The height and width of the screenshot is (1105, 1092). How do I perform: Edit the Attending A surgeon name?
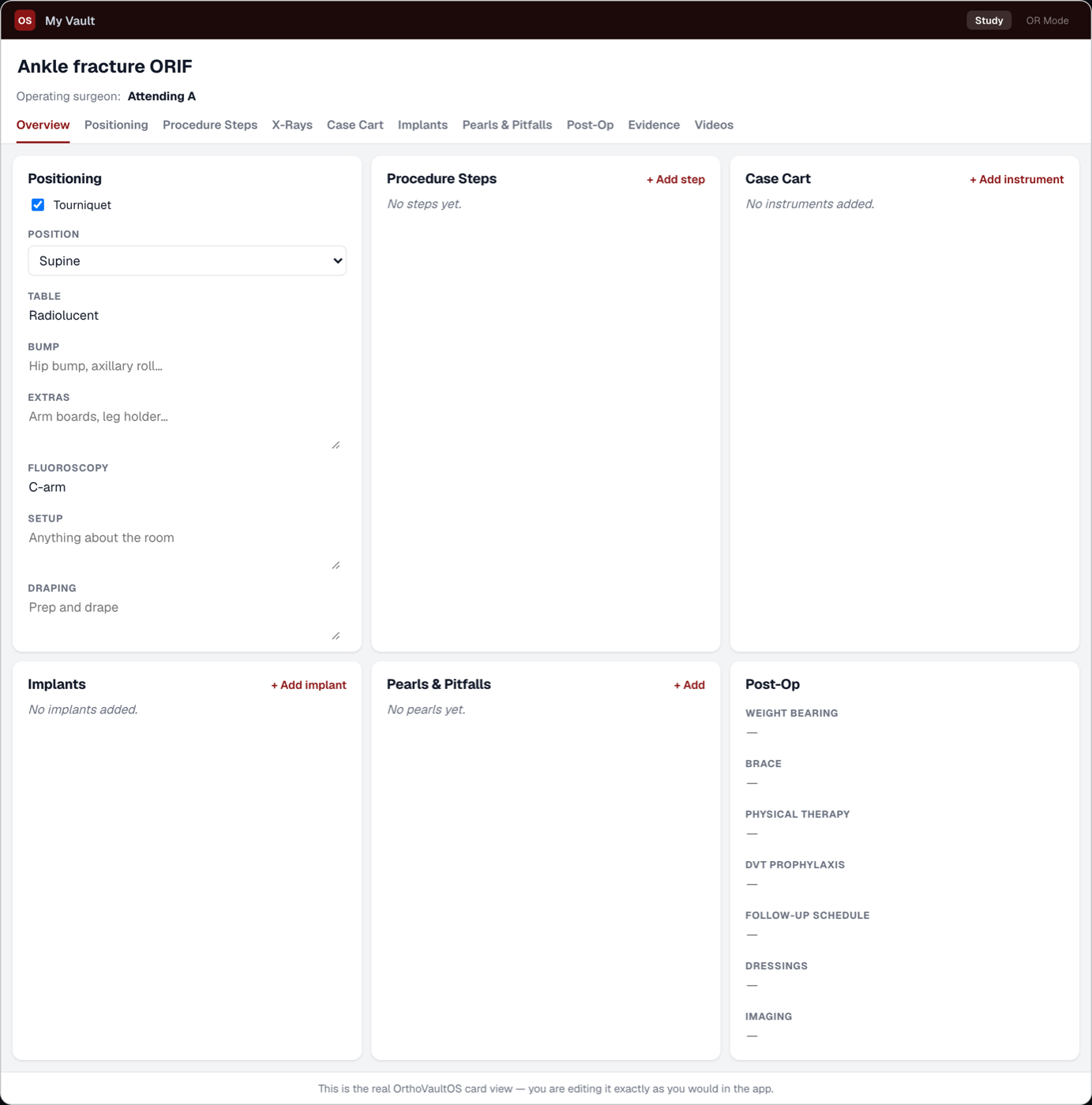coord(162,96)
